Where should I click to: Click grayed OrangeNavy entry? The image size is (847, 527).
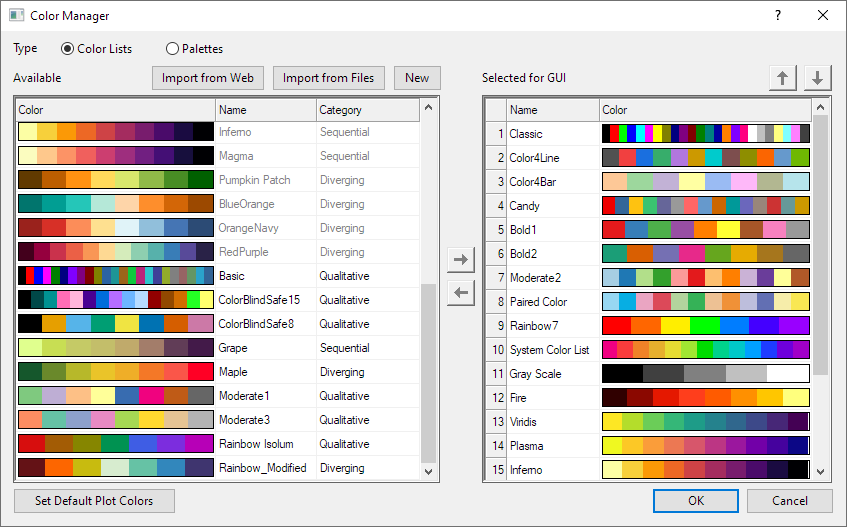248,228
